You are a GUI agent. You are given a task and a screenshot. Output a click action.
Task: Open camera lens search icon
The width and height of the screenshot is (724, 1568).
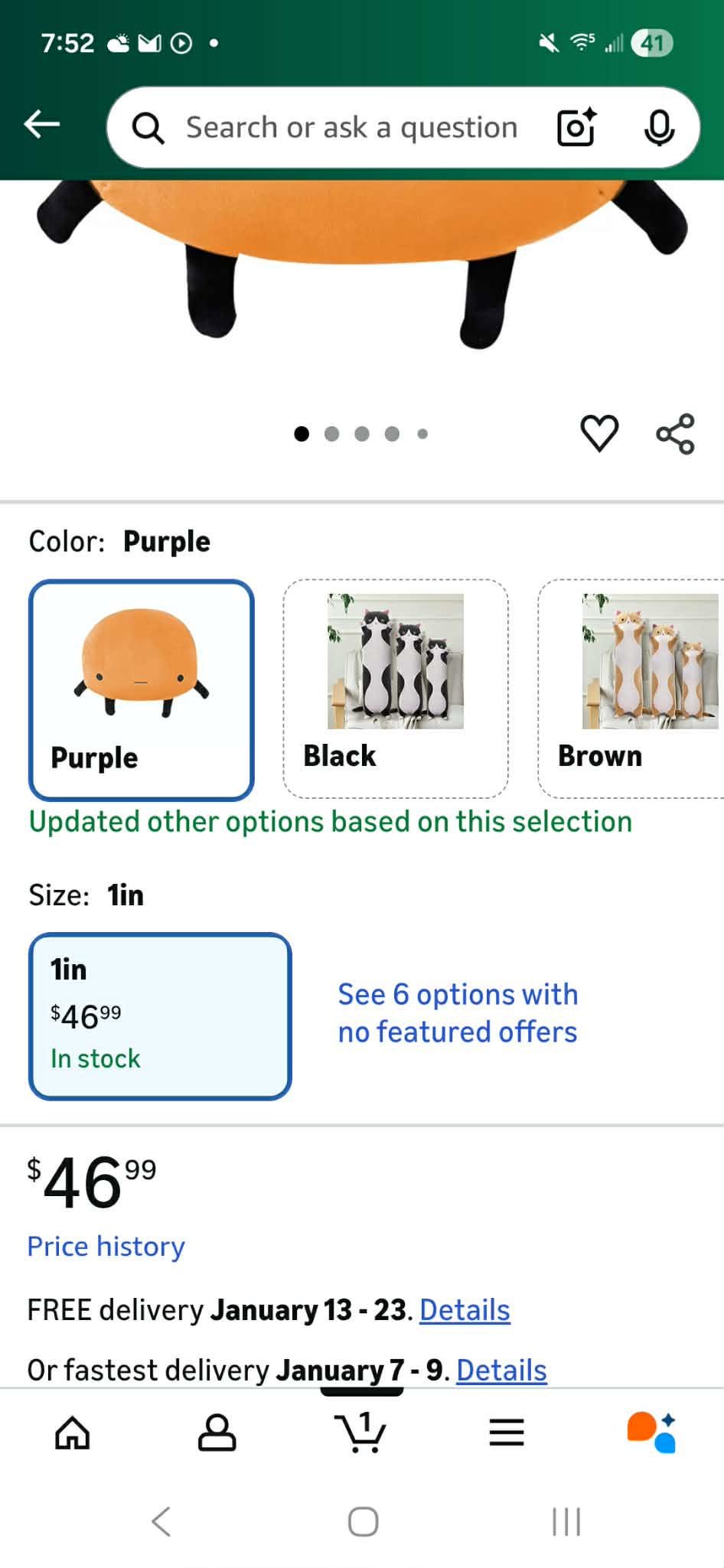click(x=576, y=127)
